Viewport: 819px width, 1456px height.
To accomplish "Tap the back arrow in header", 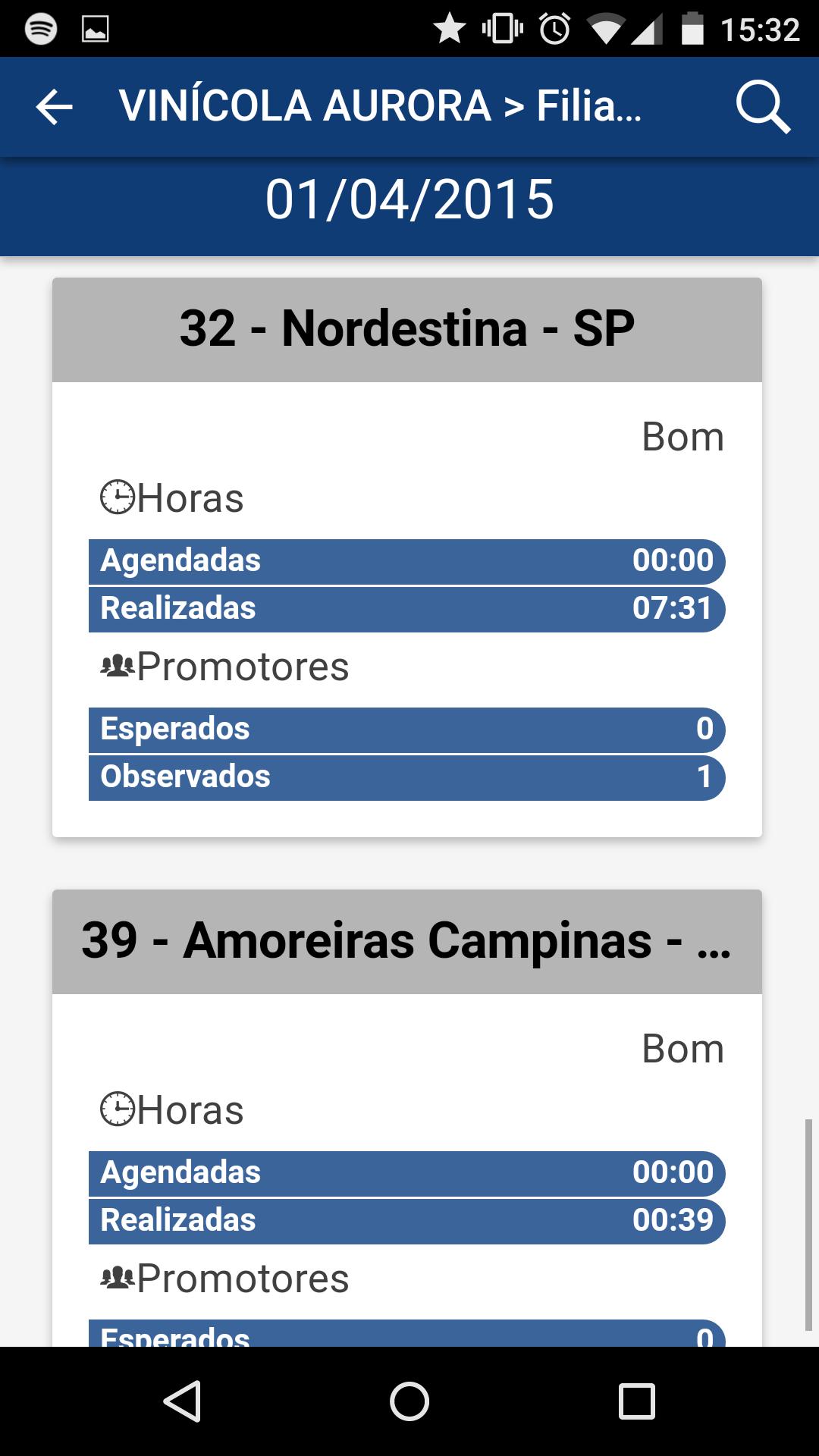I will (55, 107).
